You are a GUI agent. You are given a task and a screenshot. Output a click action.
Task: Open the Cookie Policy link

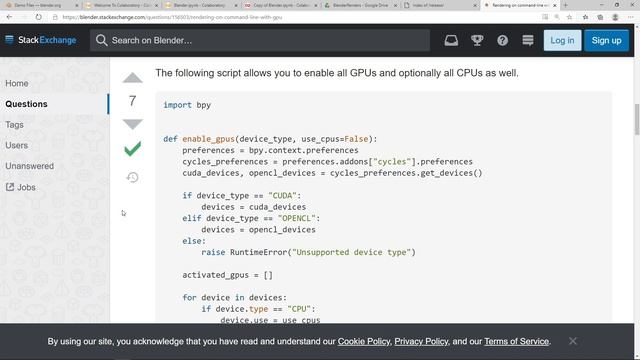click(x=364, y=341)
